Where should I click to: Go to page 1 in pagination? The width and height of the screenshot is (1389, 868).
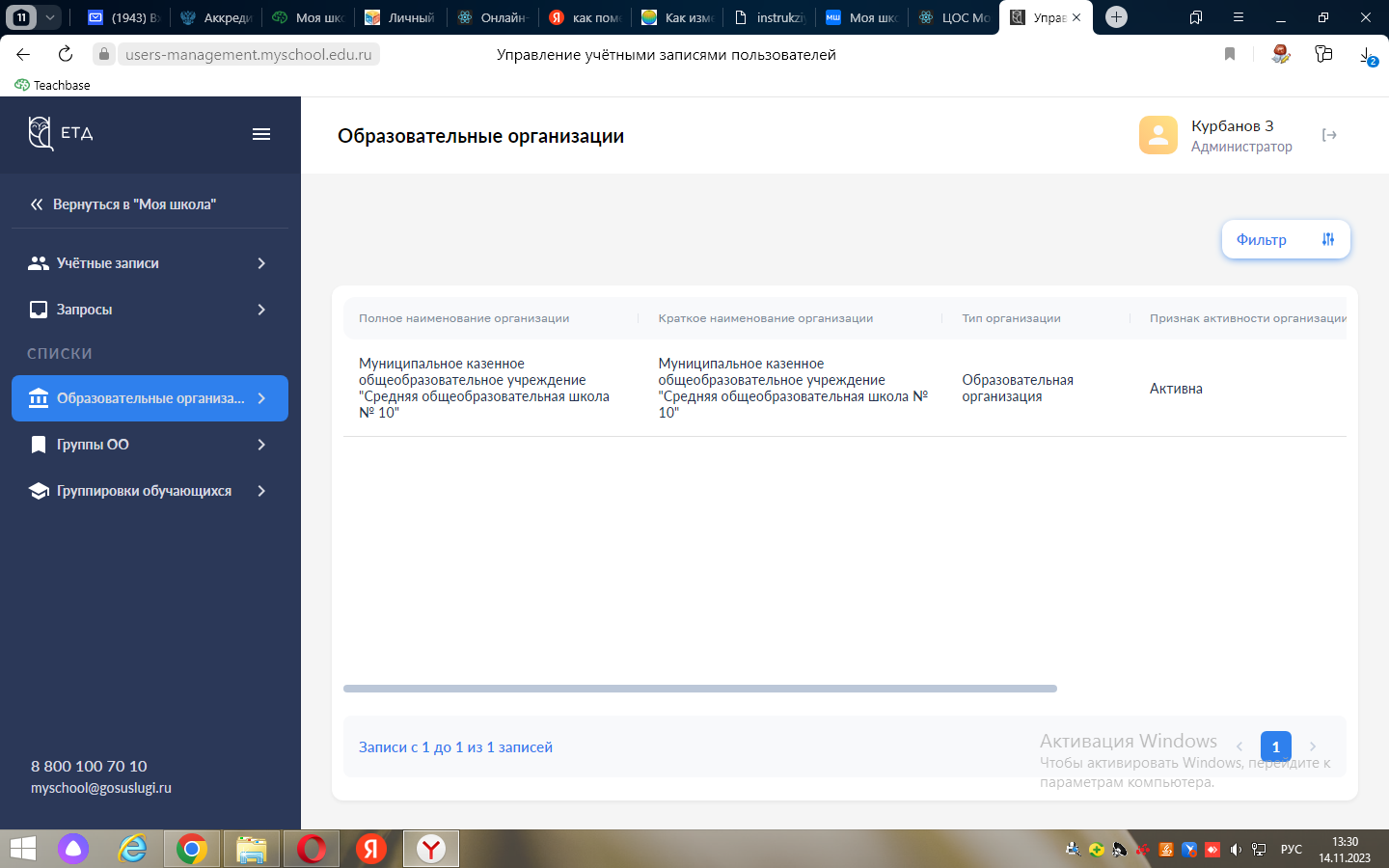(x=1276, y=746)
